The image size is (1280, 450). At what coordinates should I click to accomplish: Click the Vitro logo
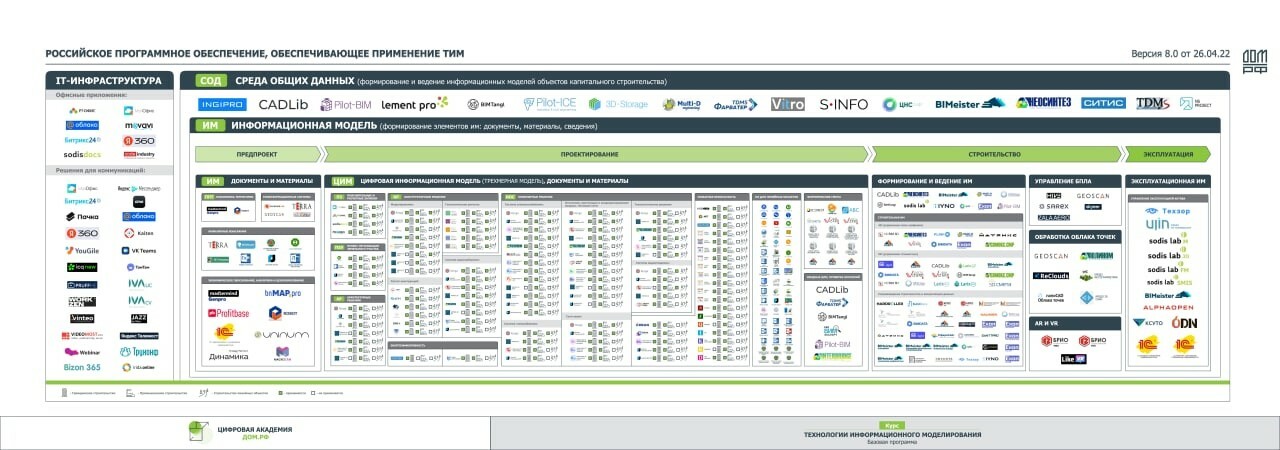[x=787, y=104]
